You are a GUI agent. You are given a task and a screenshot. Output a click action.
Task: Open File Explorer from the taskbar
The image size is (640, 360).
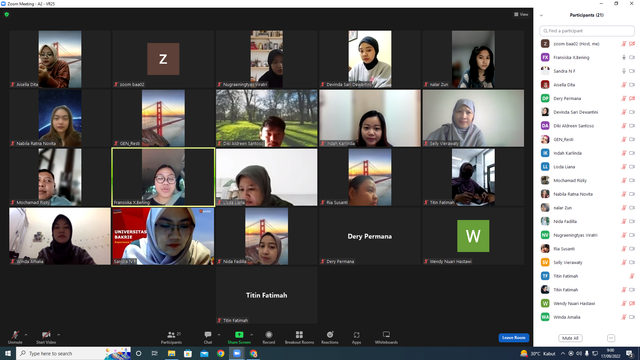pyautogui.click(x=171, y=353)
